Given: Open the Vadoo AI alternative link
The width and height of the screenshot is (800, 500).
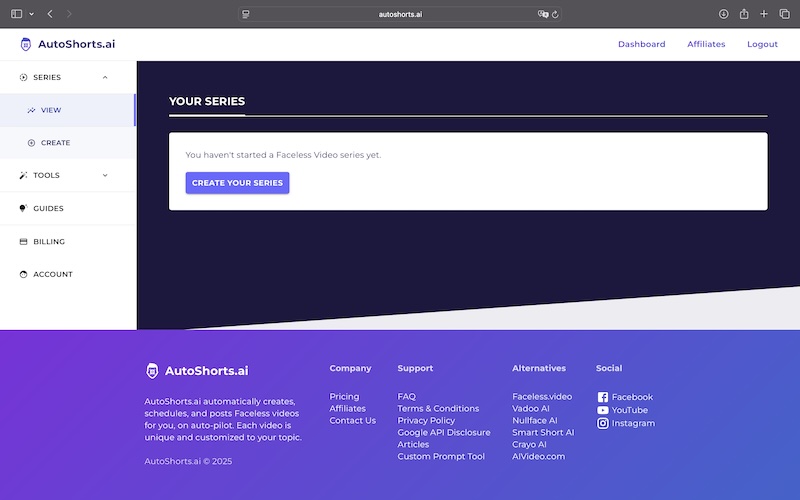Looking at the screenshot, I should (x=531, y=409).
